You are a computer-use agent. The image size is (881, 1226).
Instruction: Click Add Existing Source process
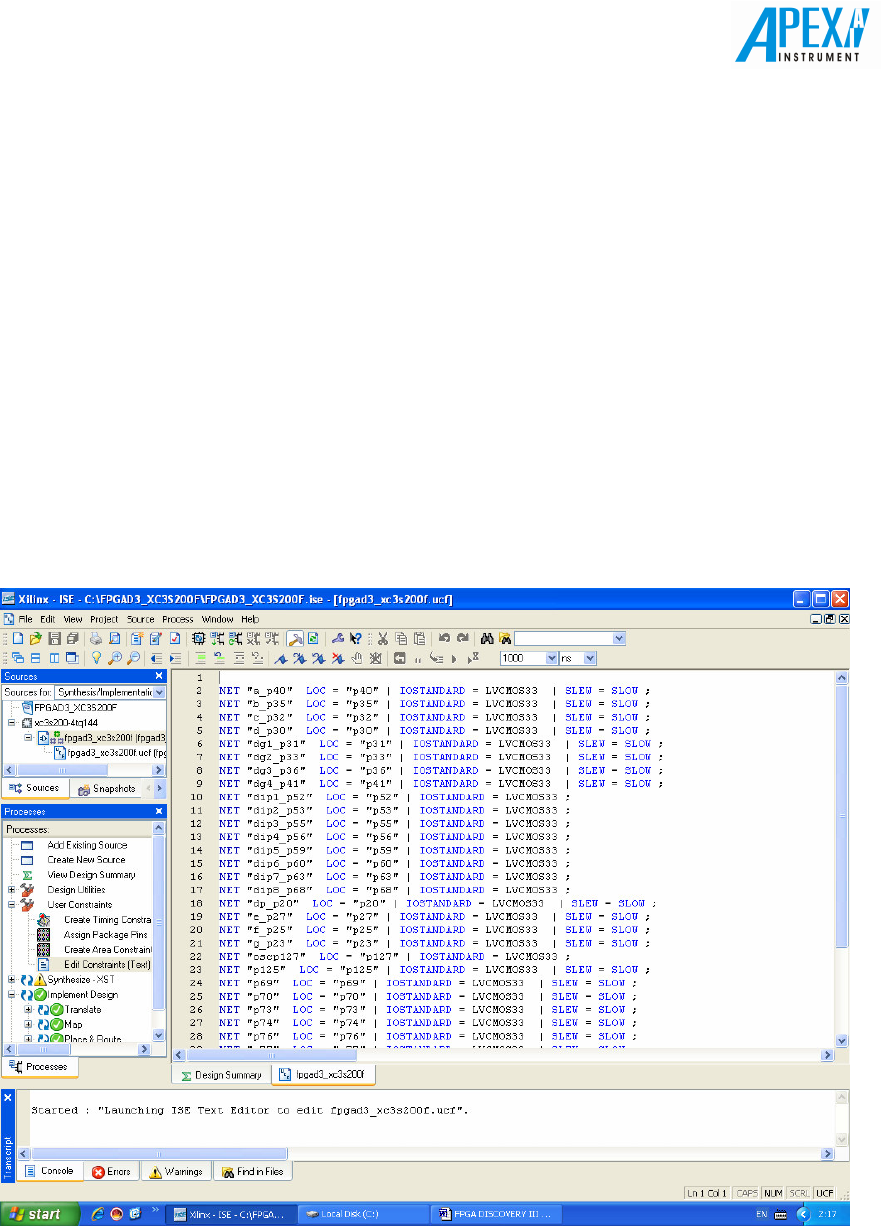click(x=87, y=844)
